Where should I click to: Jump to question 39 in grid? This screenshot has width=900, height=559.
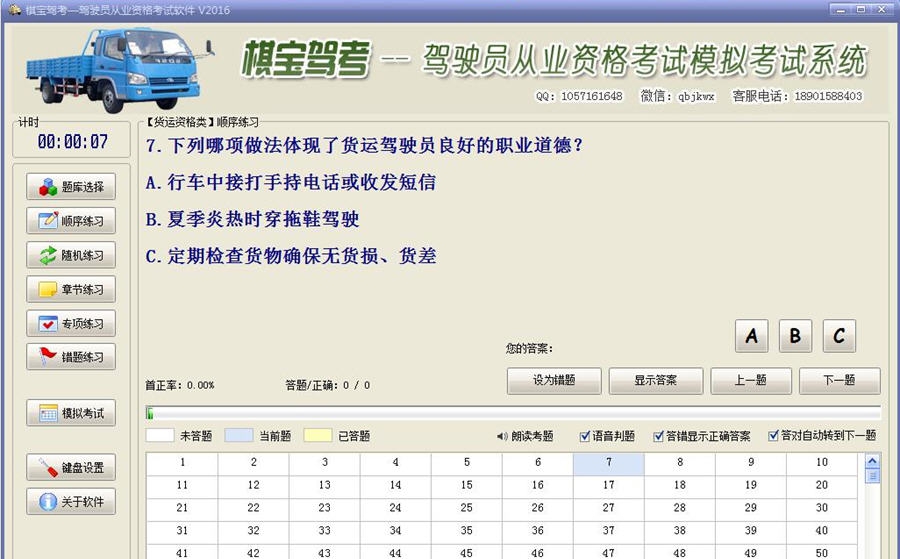coord(751,531)
